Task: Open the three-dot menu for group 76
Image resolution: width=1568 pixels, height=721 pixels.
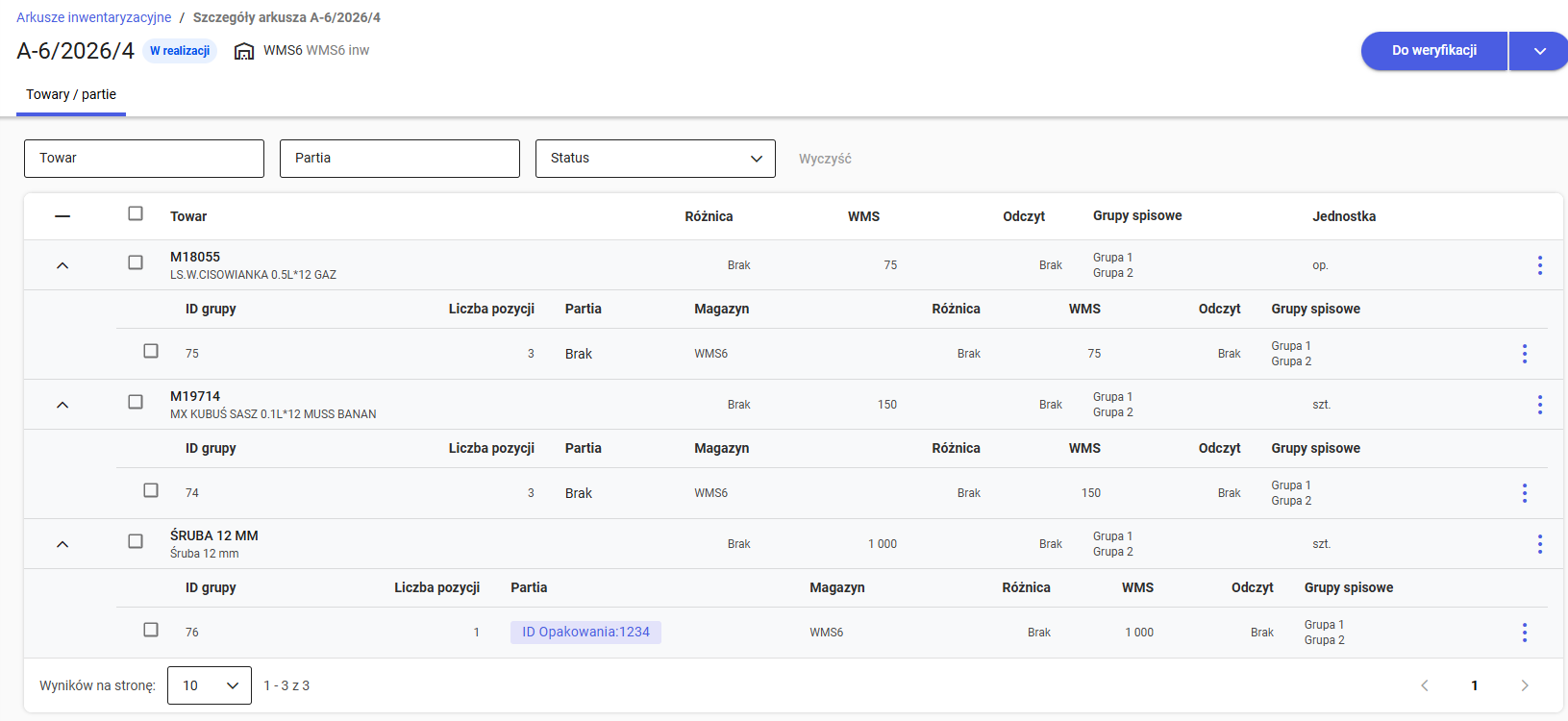Action: coord(1524,633)
